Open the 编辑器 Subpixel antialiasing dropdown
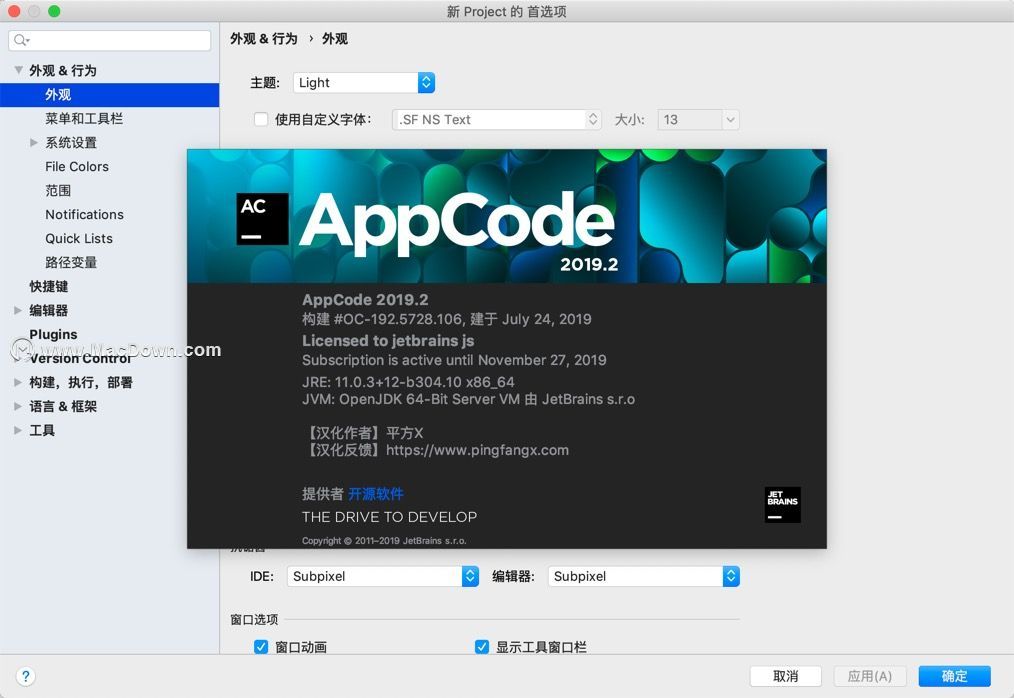The height and width of the screenshot is (698, 1014). [x=644, y=576]
